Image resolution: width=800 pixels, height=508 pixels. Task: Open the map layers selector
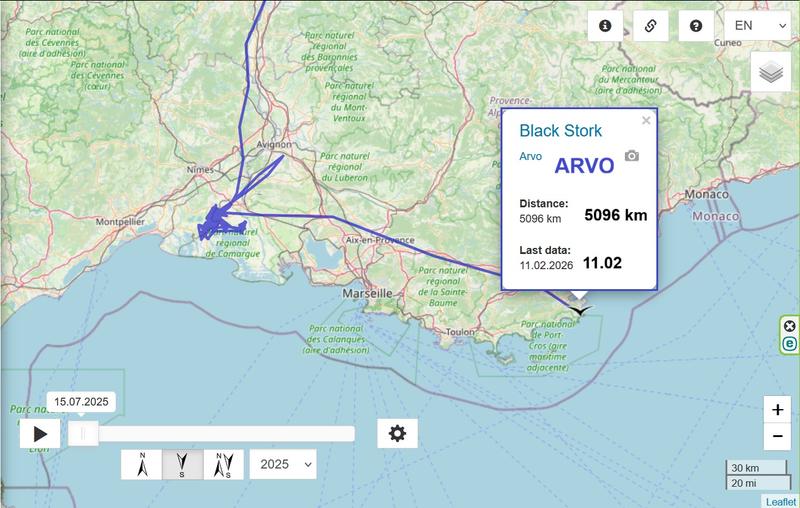tap(771, 71)
